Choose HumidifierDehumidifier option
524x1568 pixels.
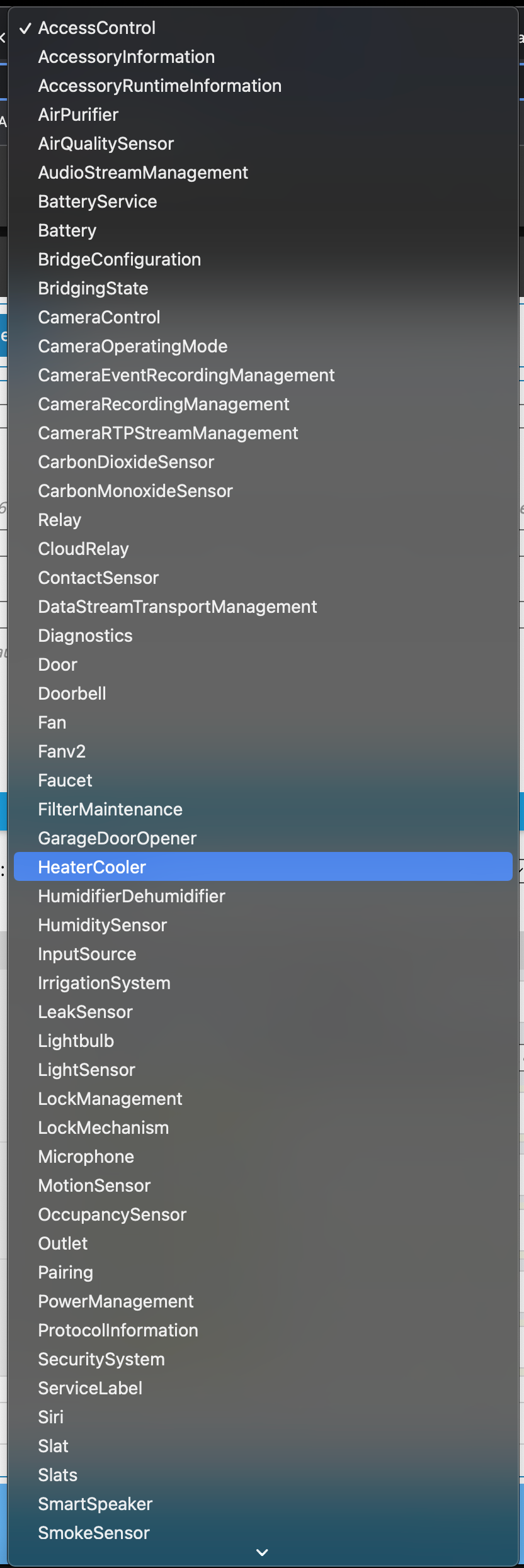pos(131,896)
